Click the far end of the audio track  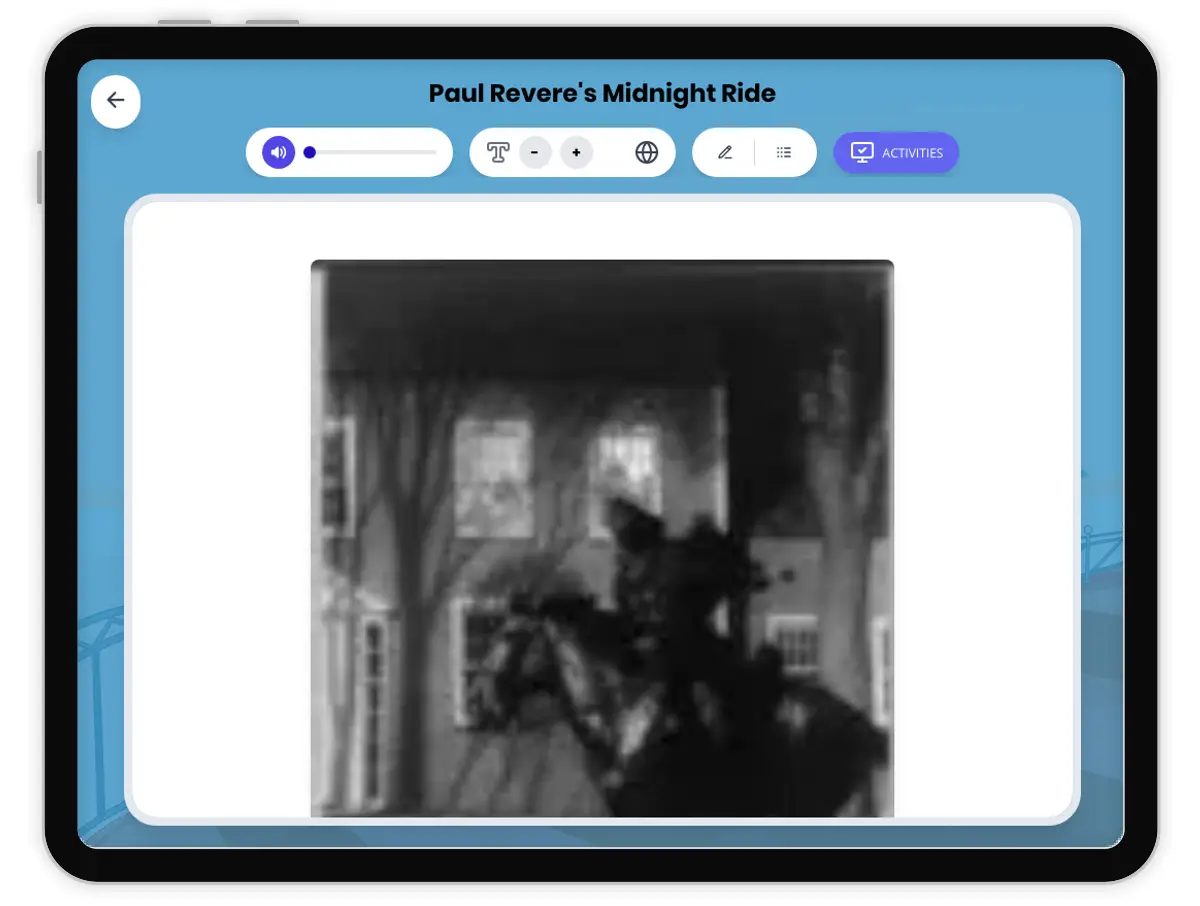(x=434, y=153)
